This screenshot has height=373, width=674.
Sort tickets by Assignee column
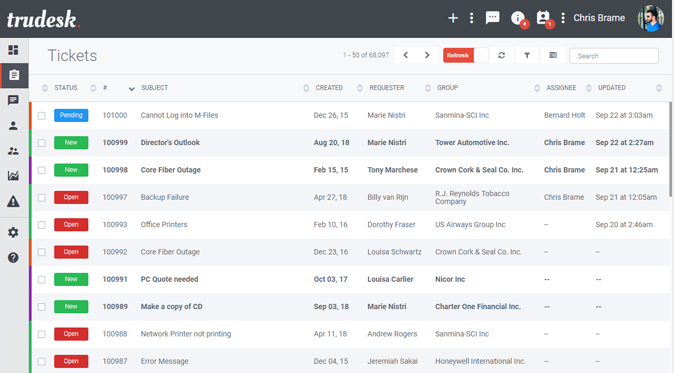pyautogui.click(x=561, y=88)
